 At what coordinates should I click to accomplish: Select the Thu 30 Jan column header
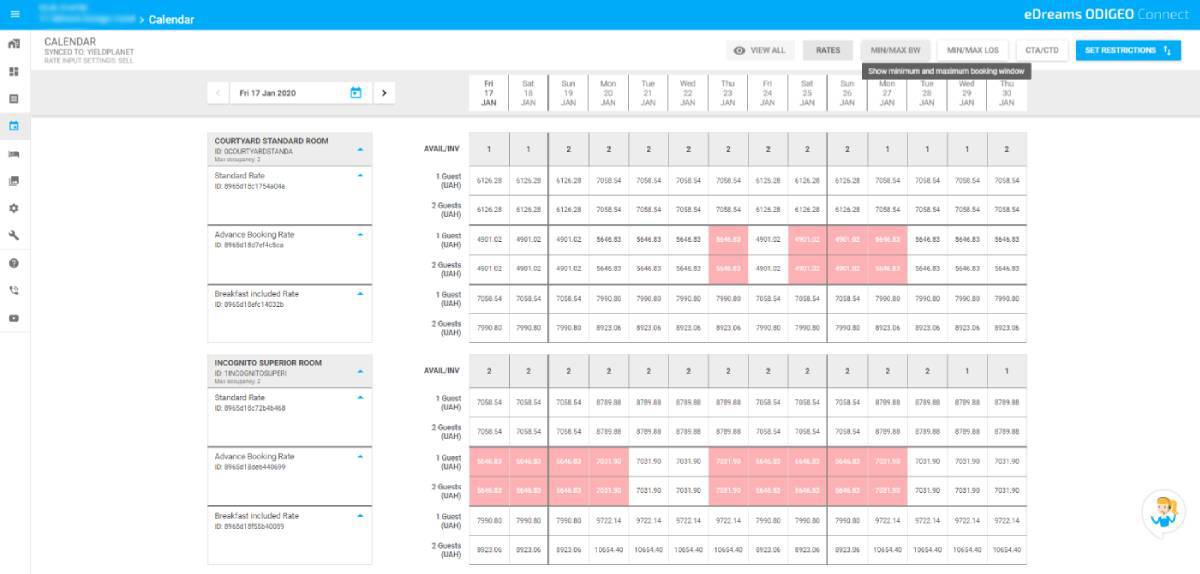(1007, 93)
